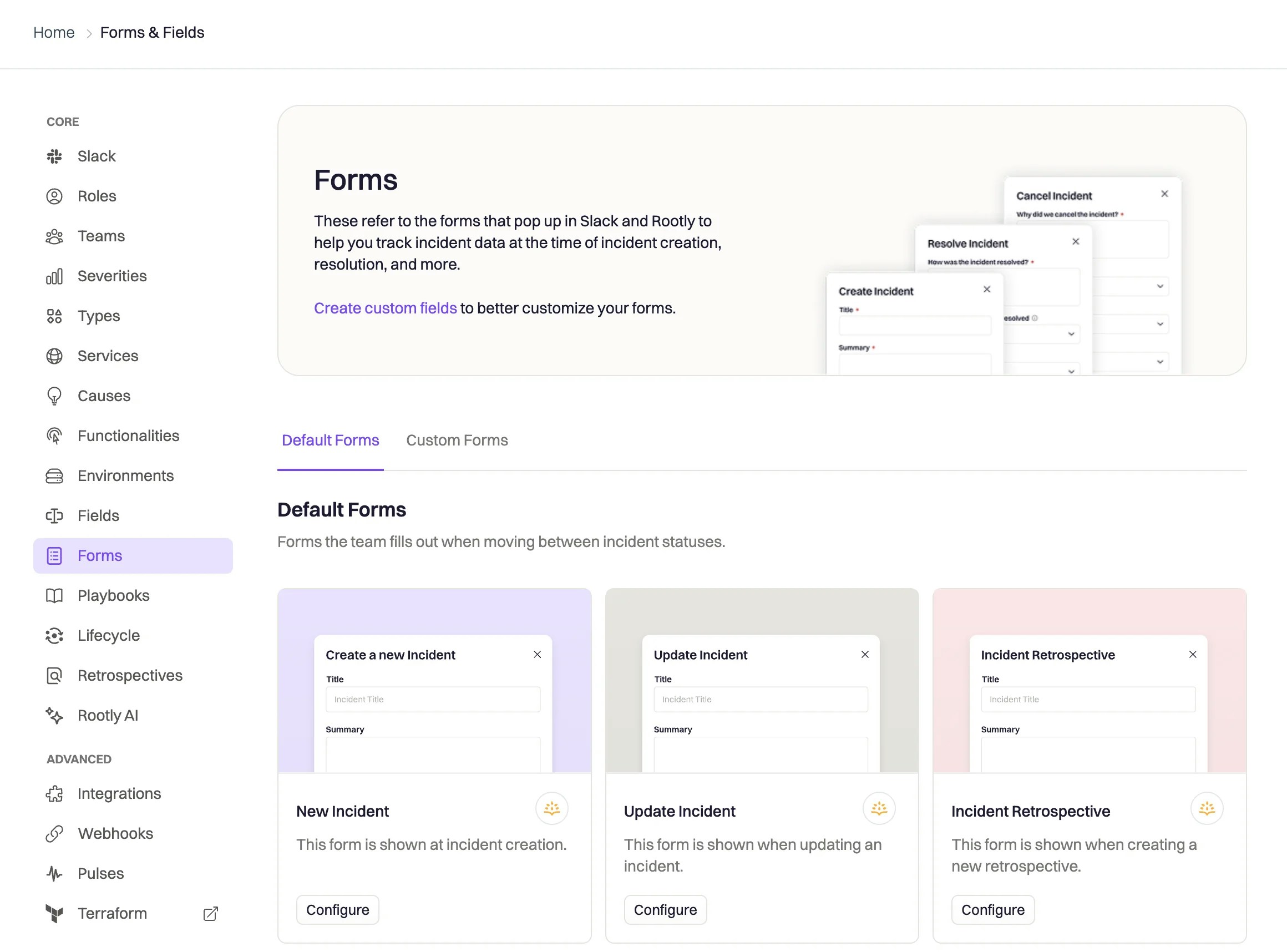Click the Services globe icon
1287x952 pixels.
pyautogui.click(x=54, y=356)
